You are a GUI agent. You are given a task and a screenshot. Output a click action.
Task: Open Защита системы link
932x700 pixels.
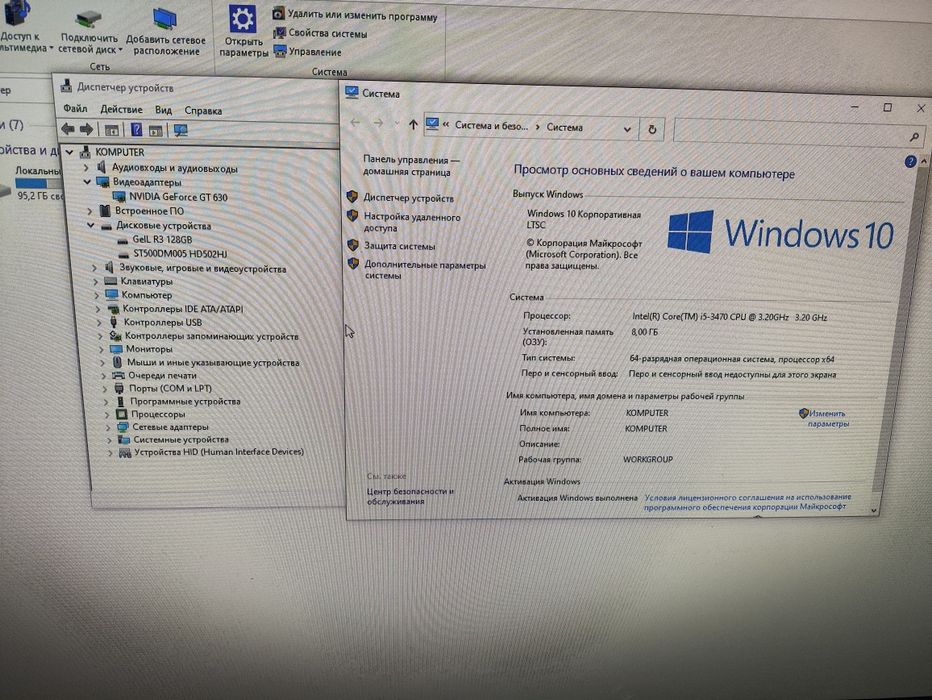pos(399,245)
